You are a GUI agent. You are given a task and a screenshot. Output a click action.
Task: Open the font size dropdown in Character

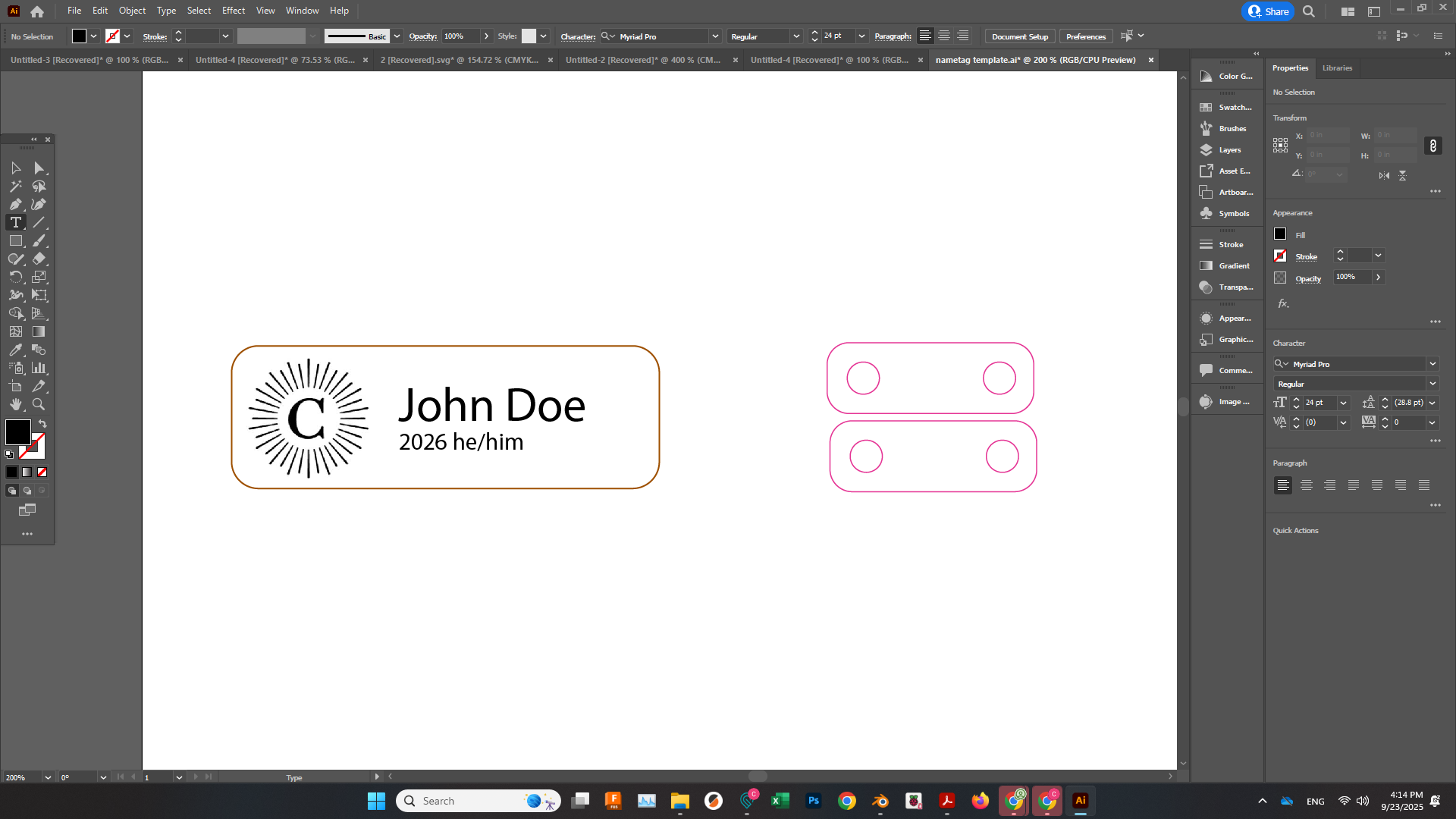[x=1344, y=403]
